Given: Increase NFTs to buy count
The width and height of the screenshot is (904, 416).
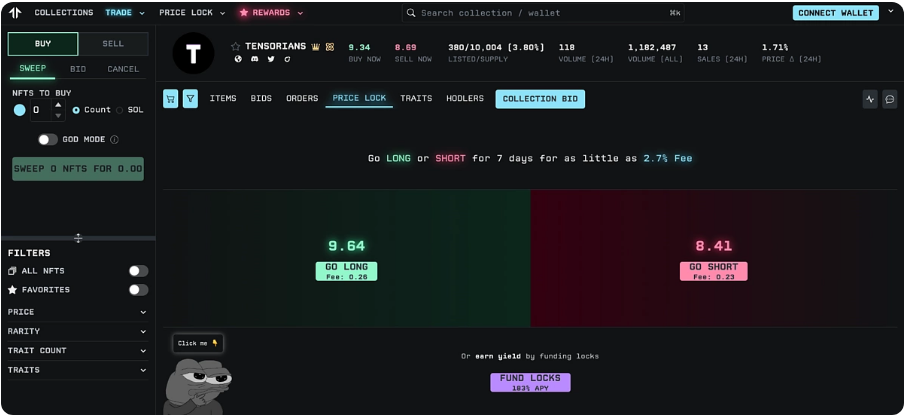Looking at the screenshot, I should point(58,105).
